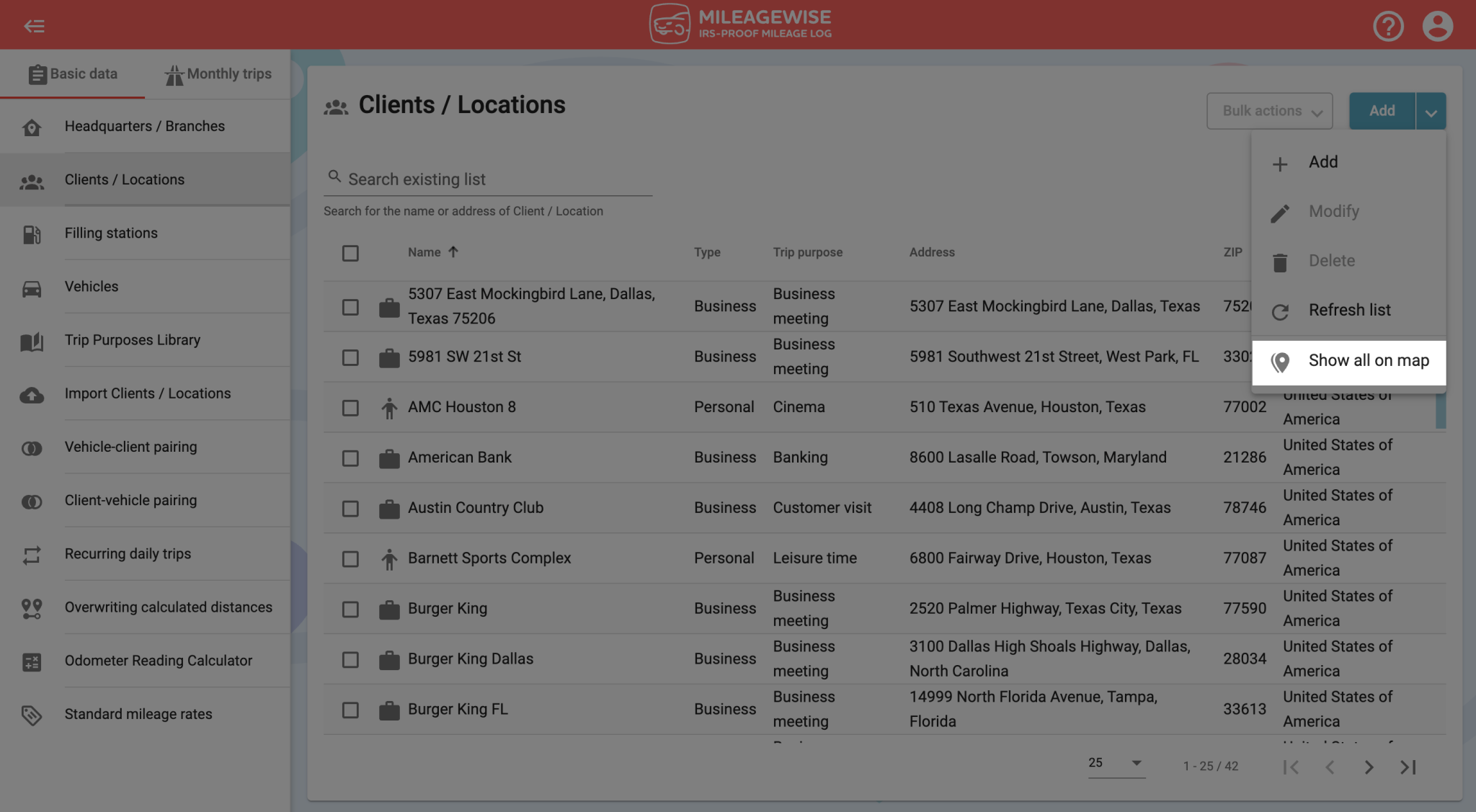
Task: Check the checkbox for American Bank
Action: [350, 458]
